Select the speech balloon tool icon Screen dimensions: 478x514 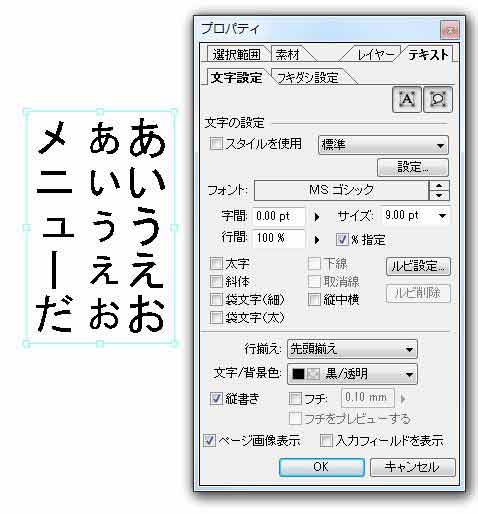point(438,99)
